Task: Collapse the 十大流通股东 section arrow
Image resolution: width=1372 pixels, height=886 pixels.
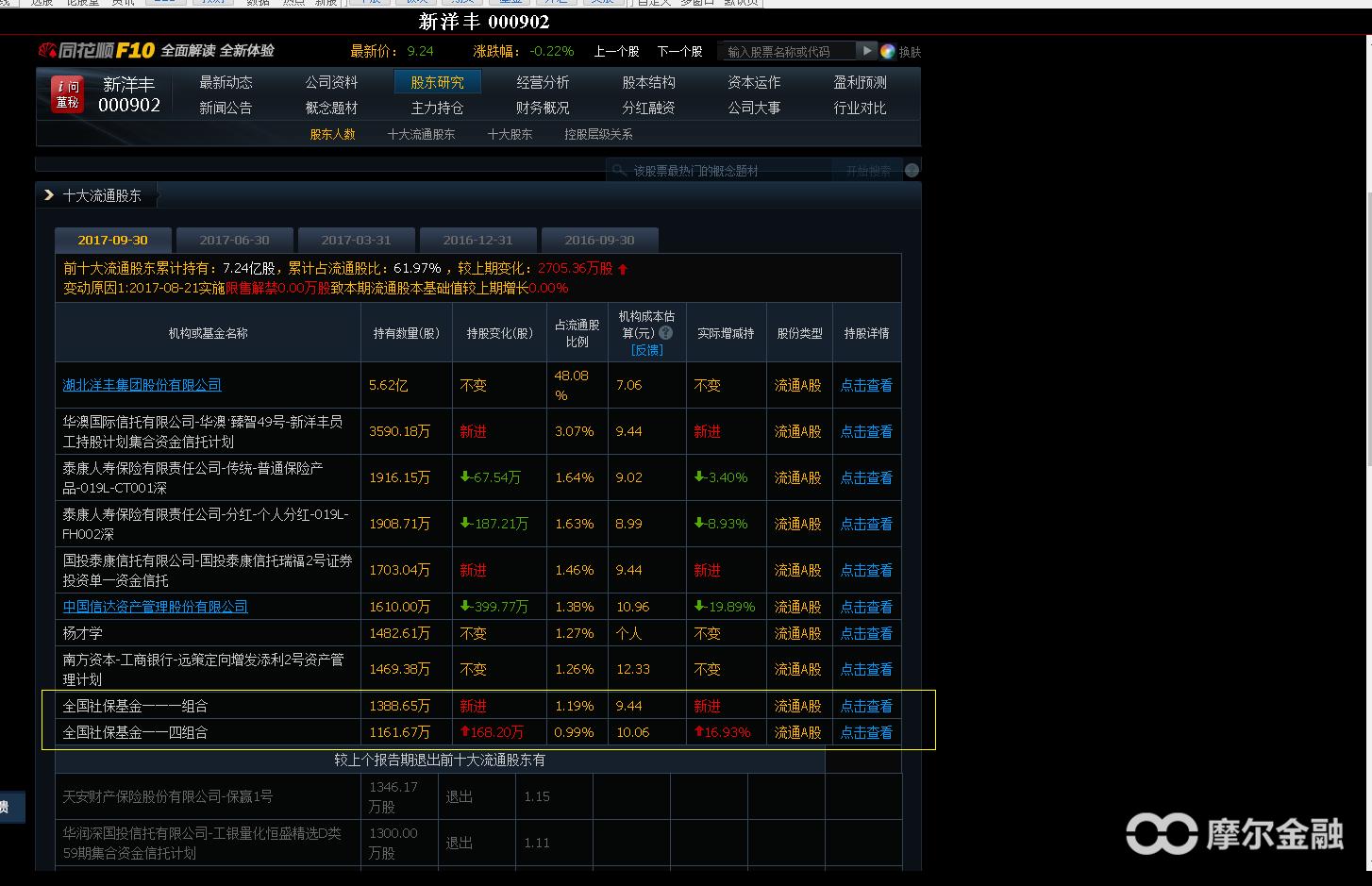Action: tap(49, 195)
